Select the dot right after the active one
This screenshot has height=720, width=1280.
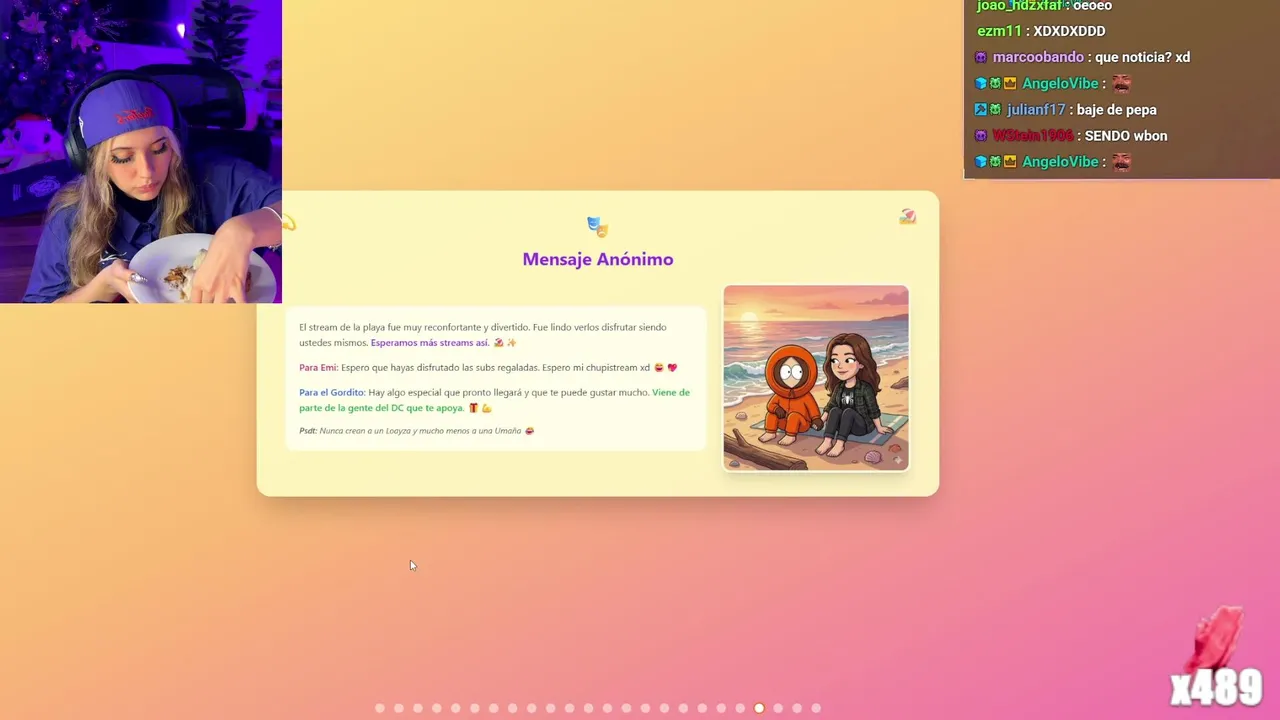(x=778, y=708)
